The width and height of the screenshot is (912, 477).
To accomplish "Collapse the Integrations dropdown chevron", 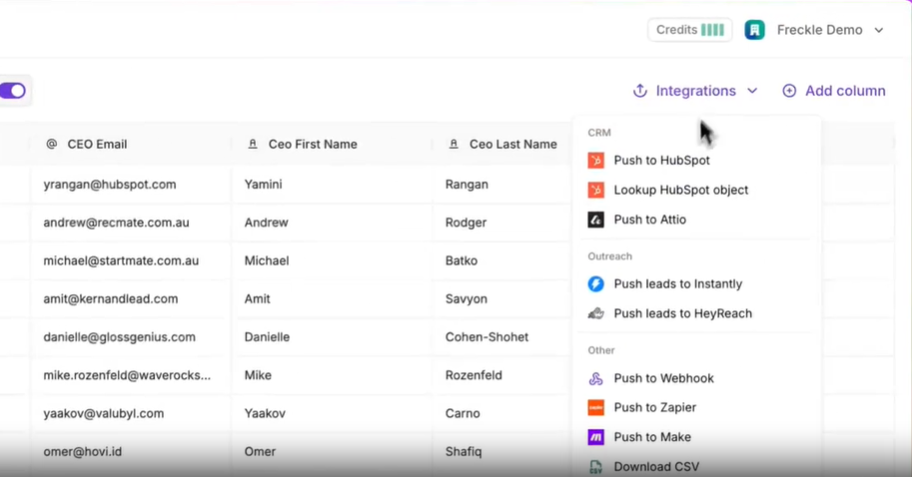I will click(x=752, y=91).
